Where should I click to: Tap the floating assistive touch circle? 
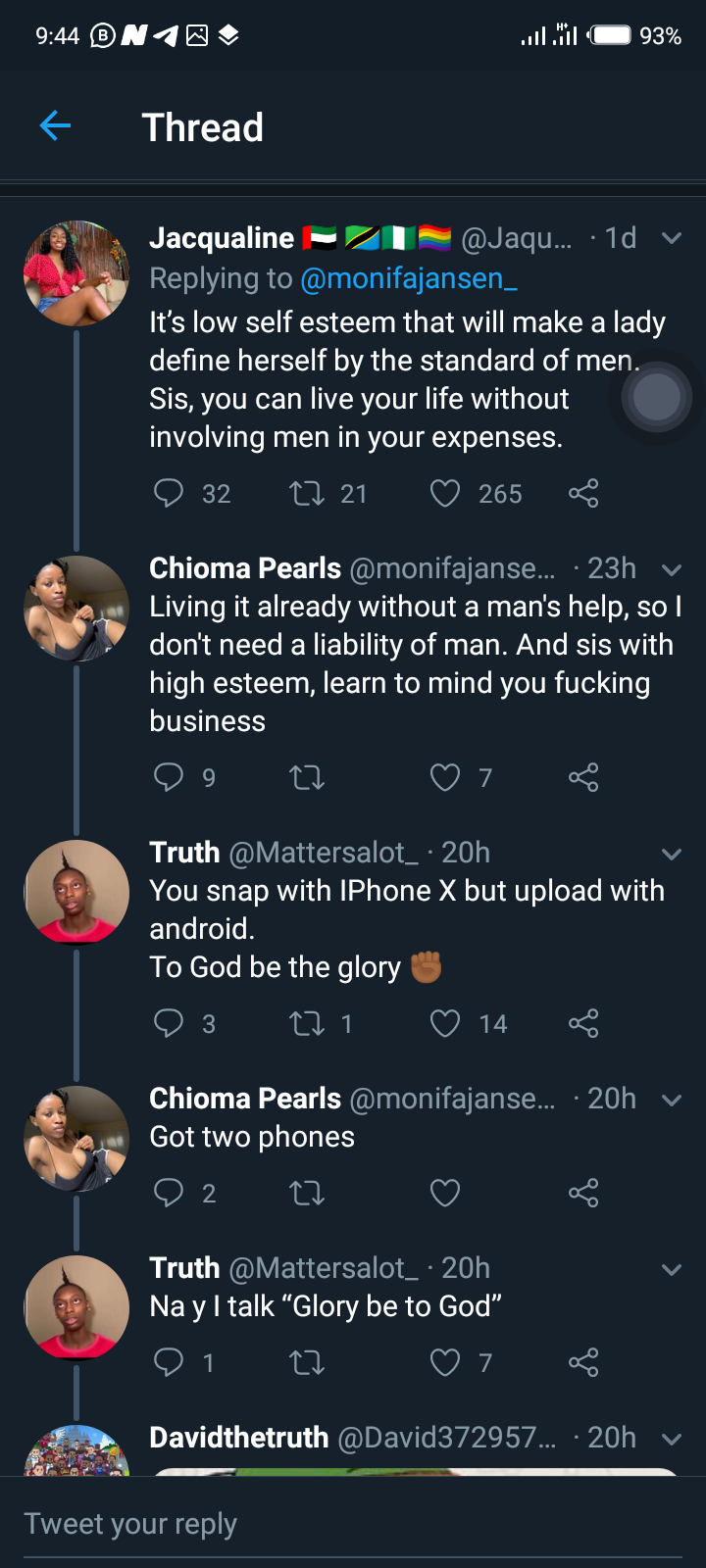tap(657, 397)
